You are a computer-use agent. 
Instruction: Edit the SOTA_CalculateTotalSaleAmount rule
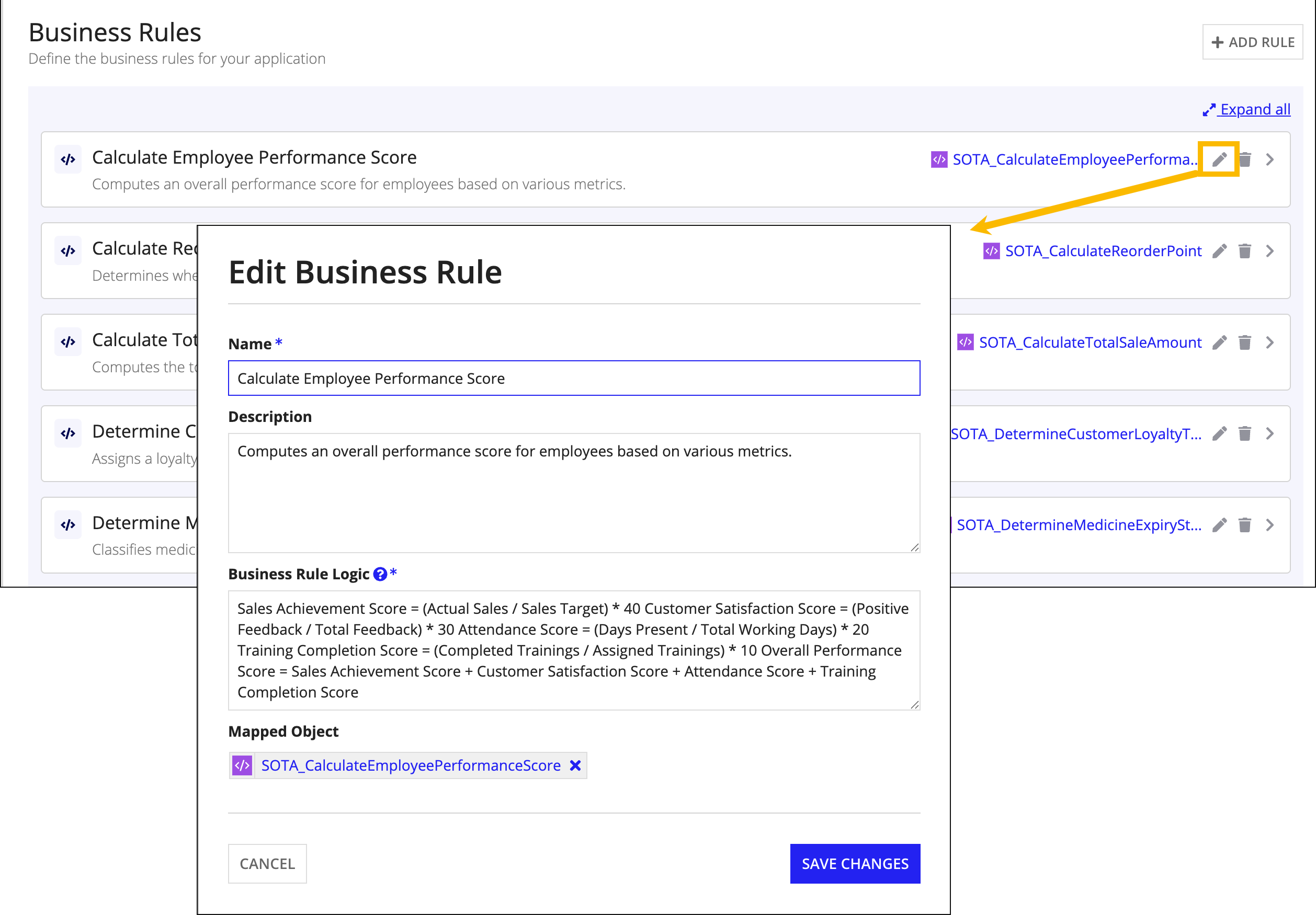[1219, 342]
